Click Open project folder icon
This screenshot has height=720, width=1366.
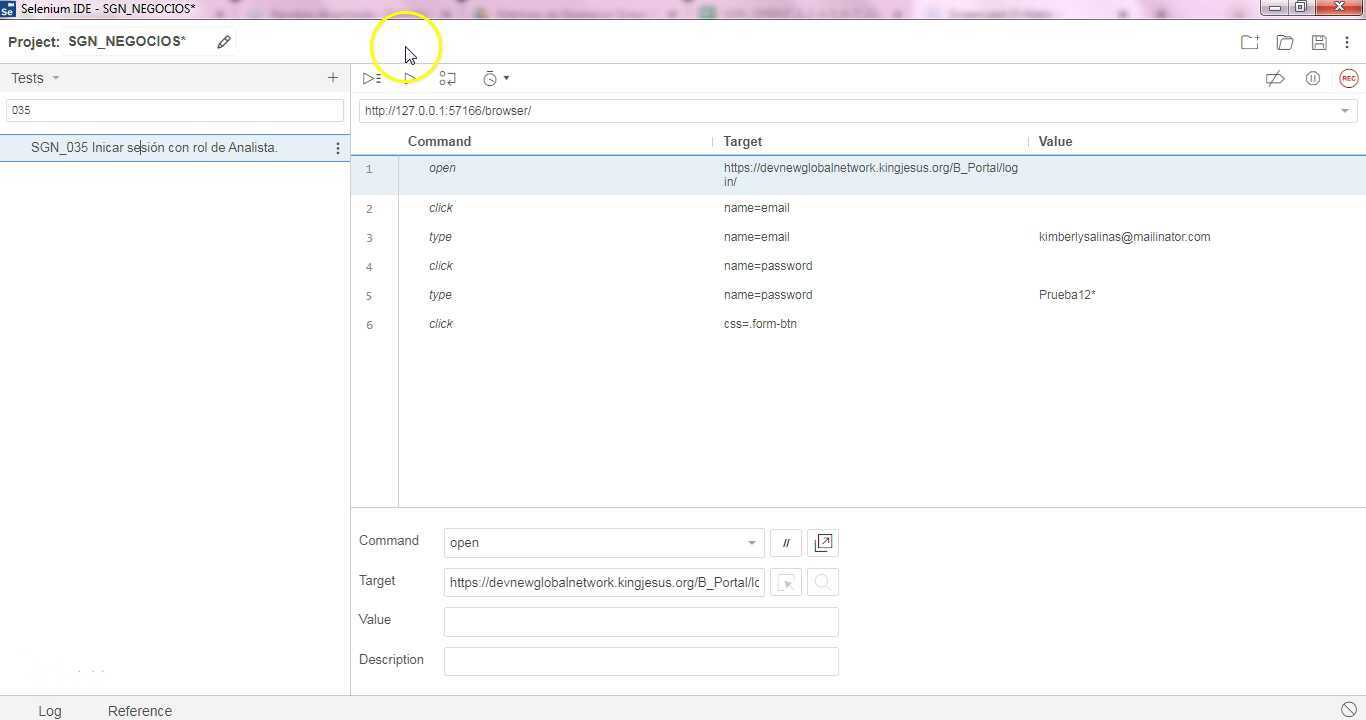pyautogui.click(x=1285, y=42)
